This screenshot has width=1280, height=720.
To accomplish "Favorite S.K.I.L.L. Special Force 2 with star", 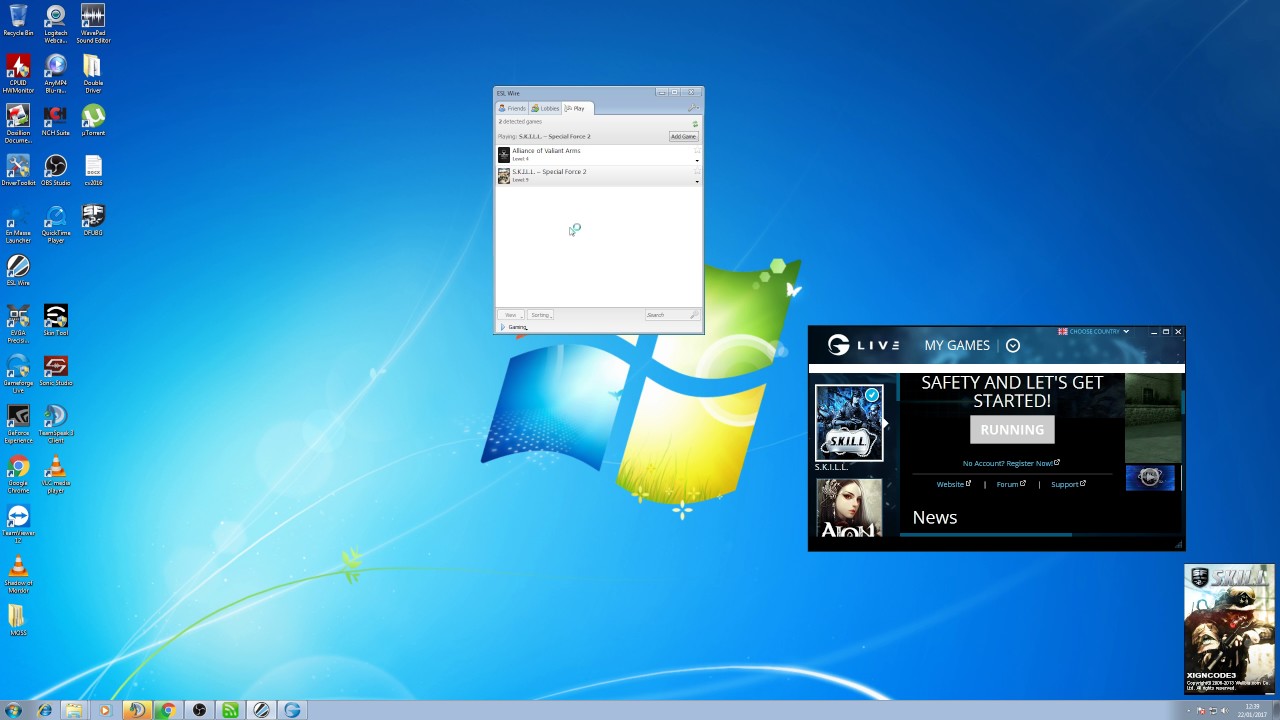I will pos(697,171).
